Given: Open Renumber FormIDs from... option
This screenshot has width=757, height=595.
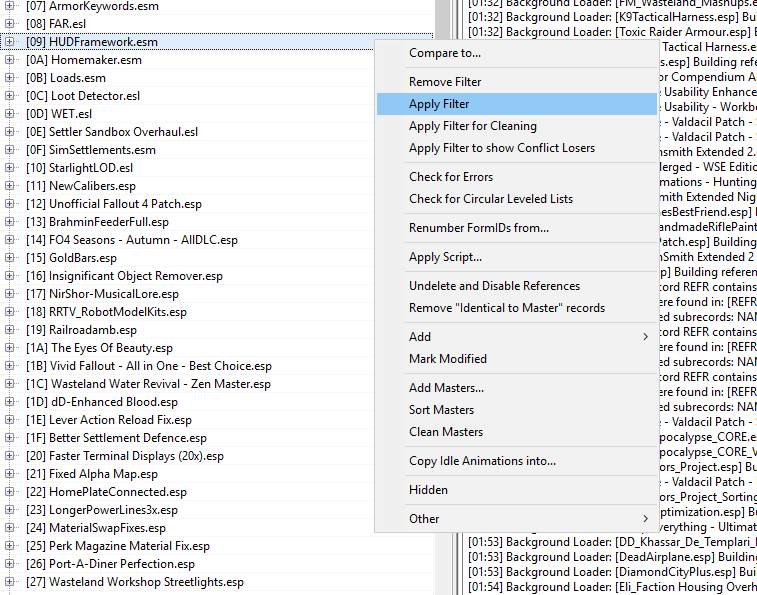Looking at the screenshot, I should (x=517, y=227).
